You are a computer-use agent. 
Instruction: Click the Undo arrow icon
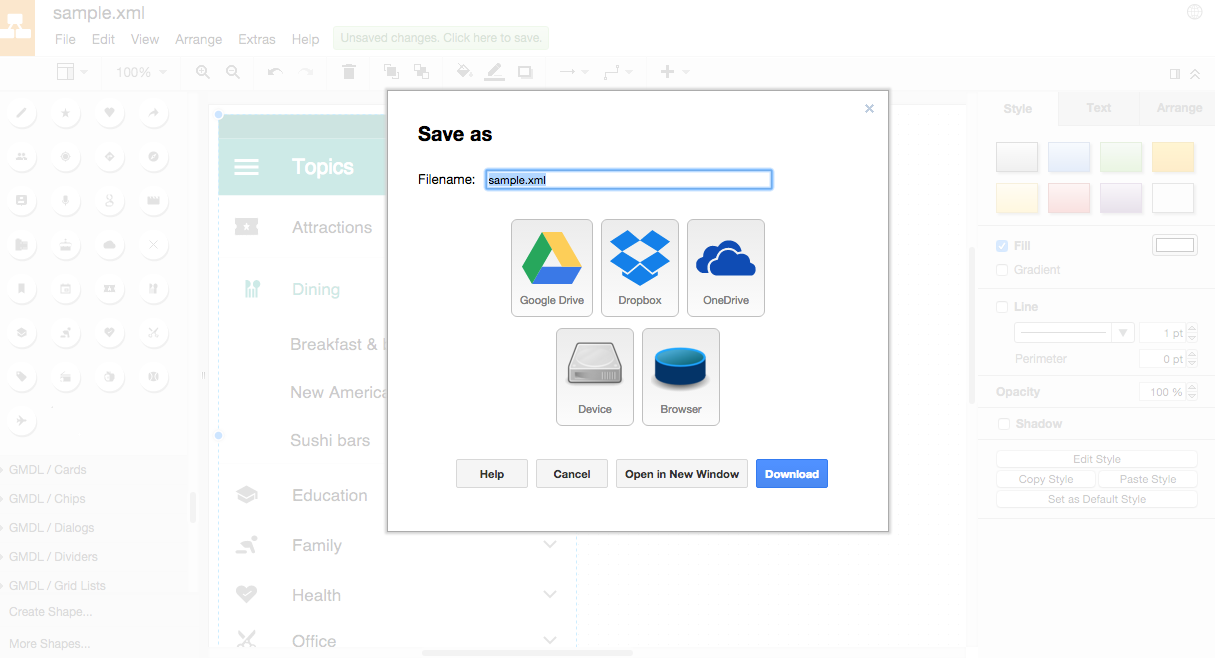coord(275,72)
